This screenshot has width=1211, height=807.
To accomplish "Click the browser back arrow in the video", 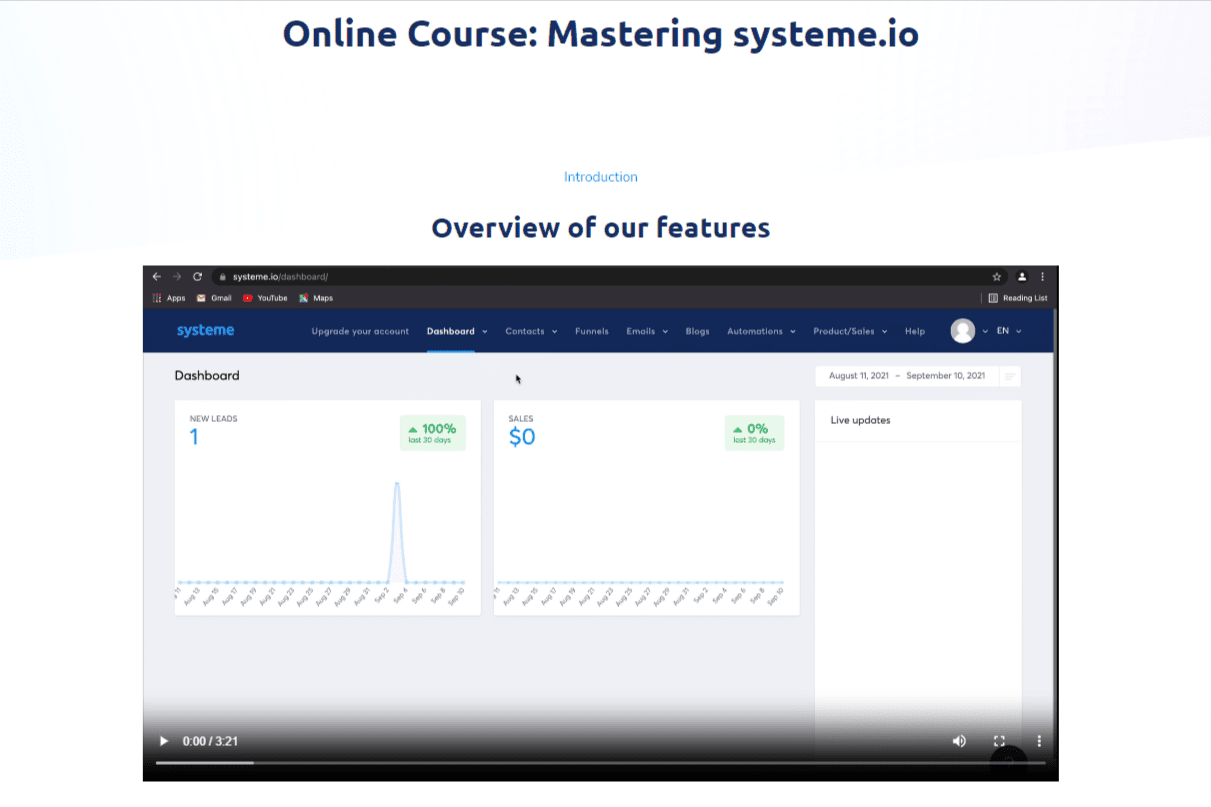I will point(157,276).
